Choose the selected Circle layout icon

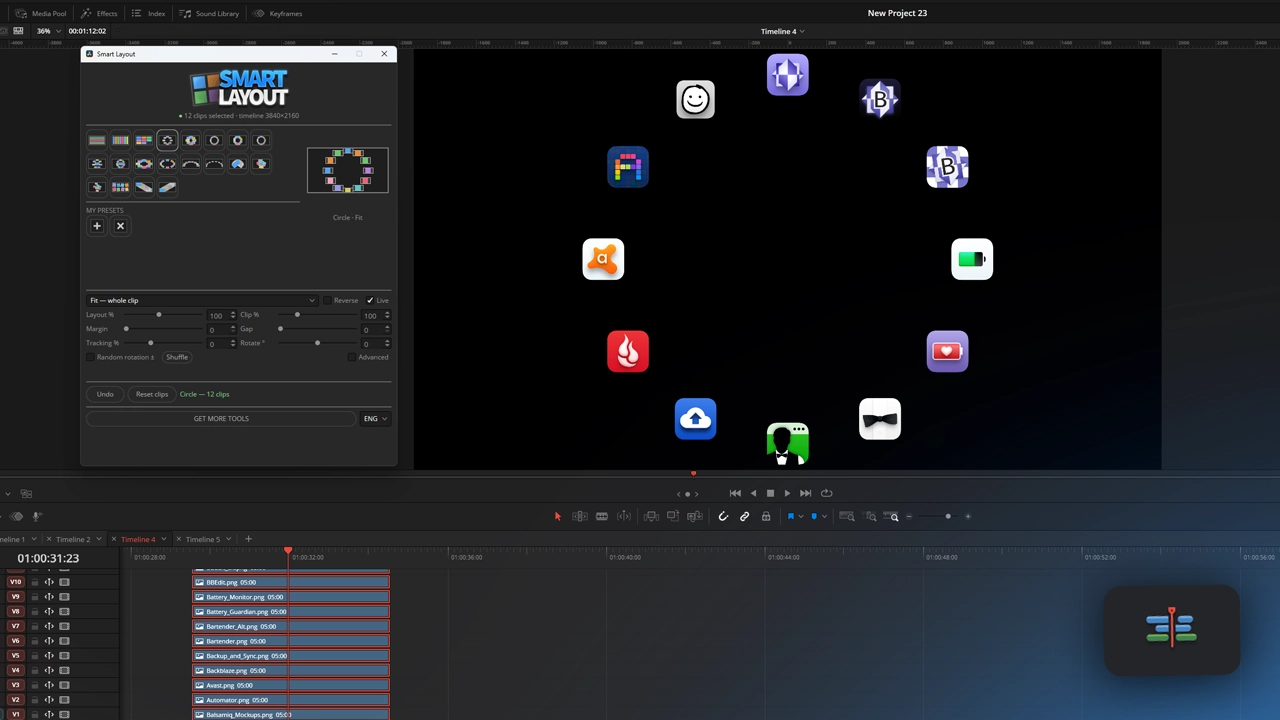[x=167, y=141]
